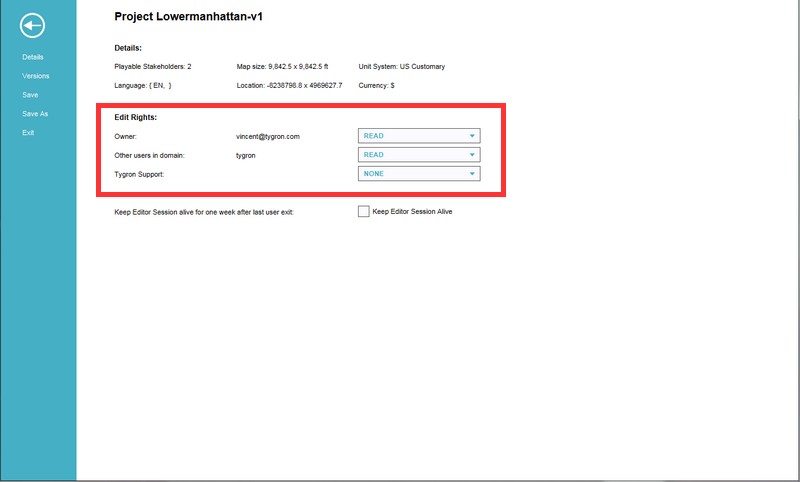This screenshot has height=482, width=800.
Task: Open the Details section in sidebar
Action: [33, 57]
